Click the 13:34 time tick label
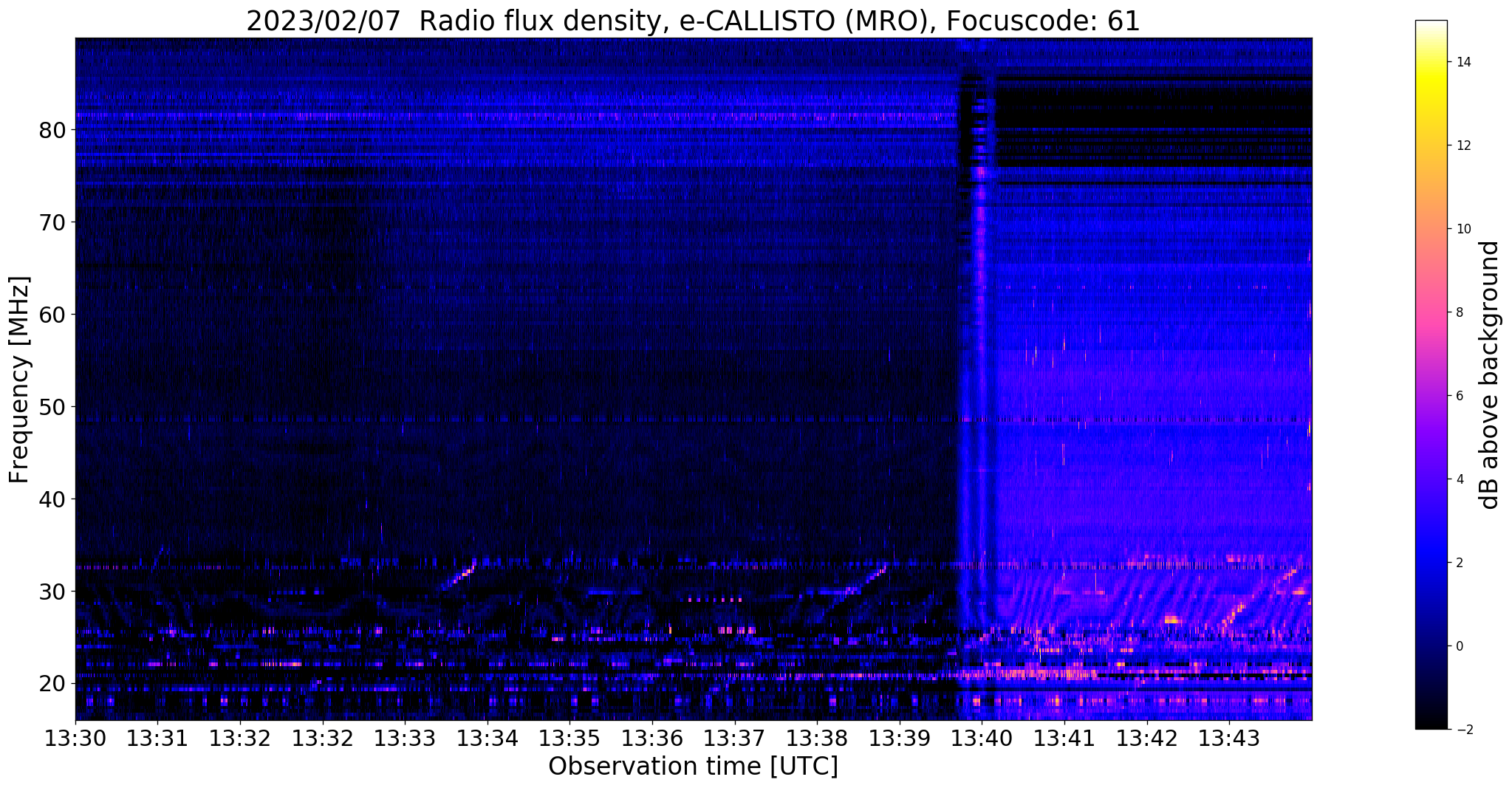 pyautogui.click(x=487, y=738)
